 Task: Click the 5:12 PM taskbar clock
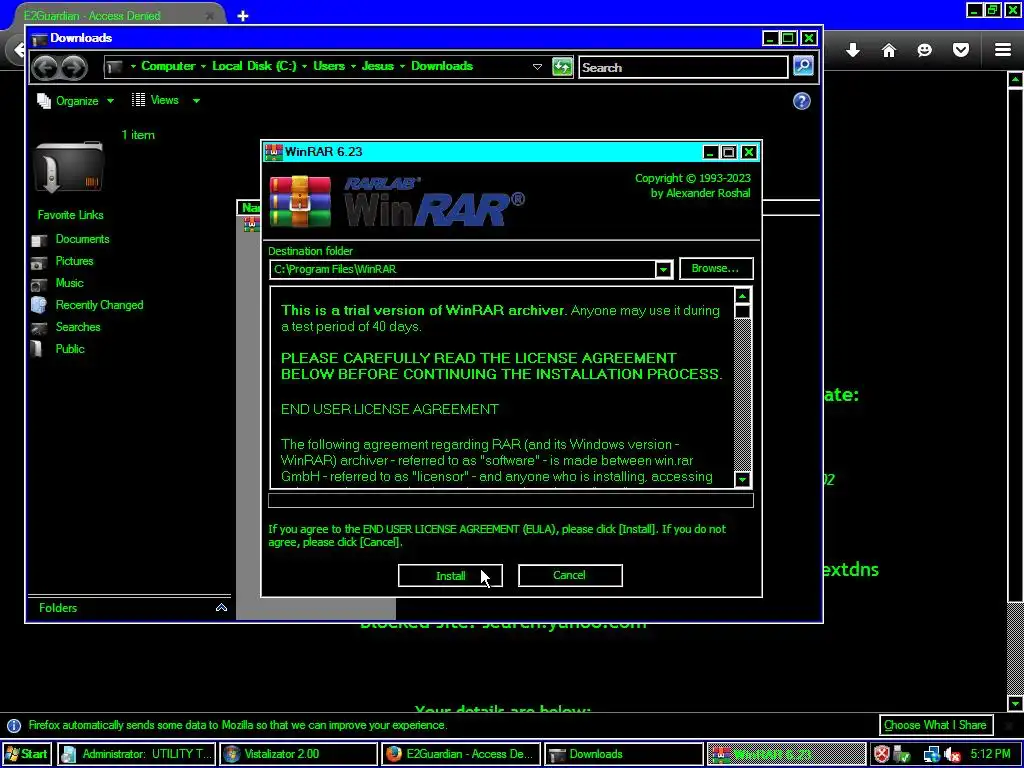[990, 754]
